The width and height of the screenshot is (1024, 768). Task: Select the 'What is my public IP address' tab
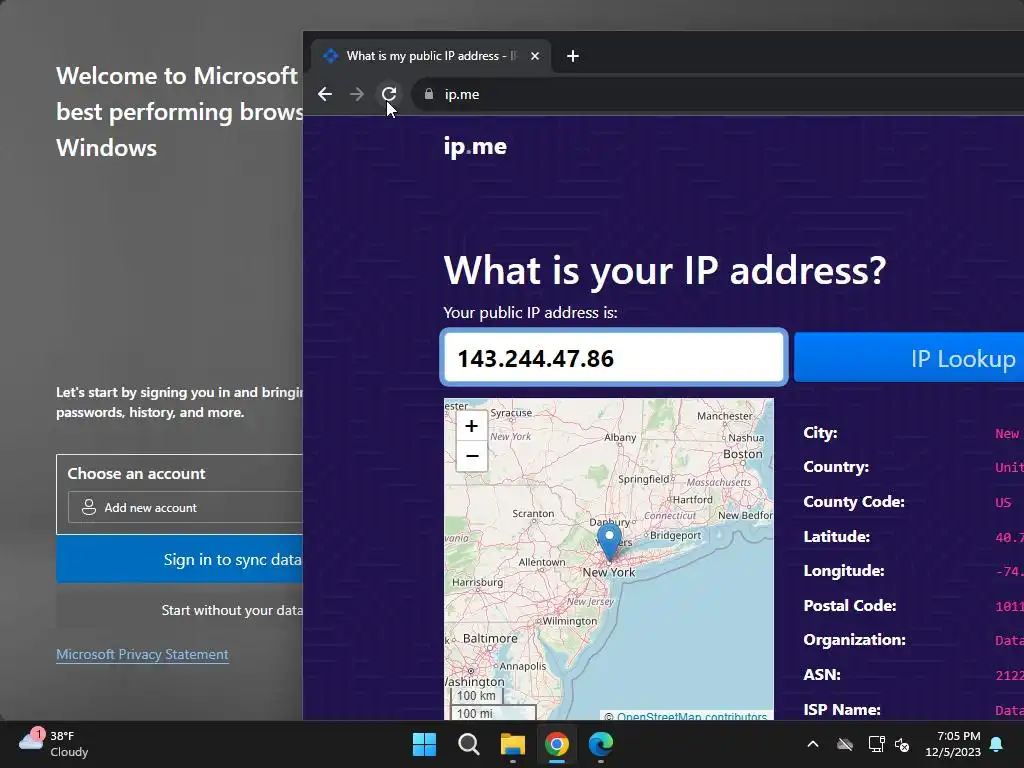[431, 56]
